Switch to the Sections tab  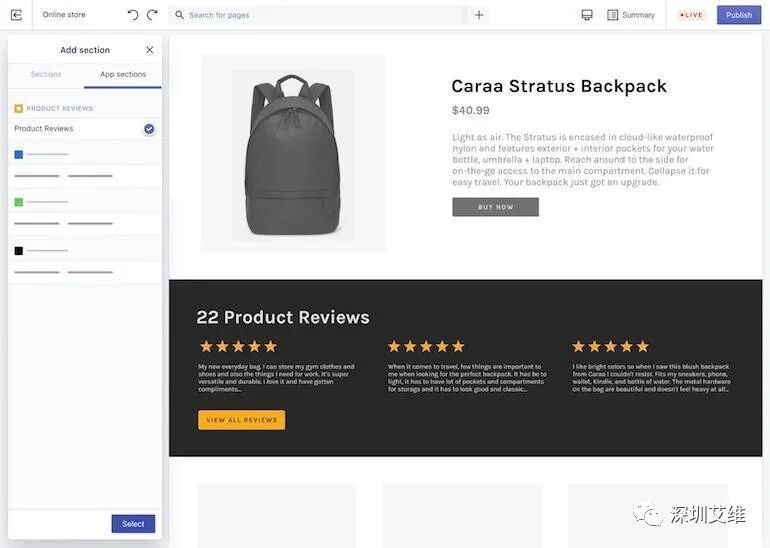[46, 74]
